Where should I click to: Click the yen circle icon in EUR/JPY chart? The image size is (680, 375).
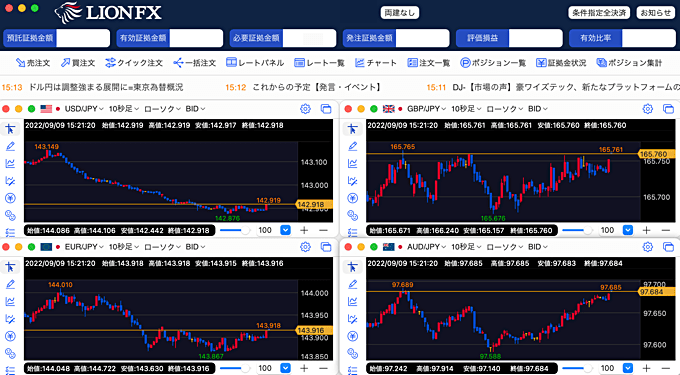tap(10, 336)
